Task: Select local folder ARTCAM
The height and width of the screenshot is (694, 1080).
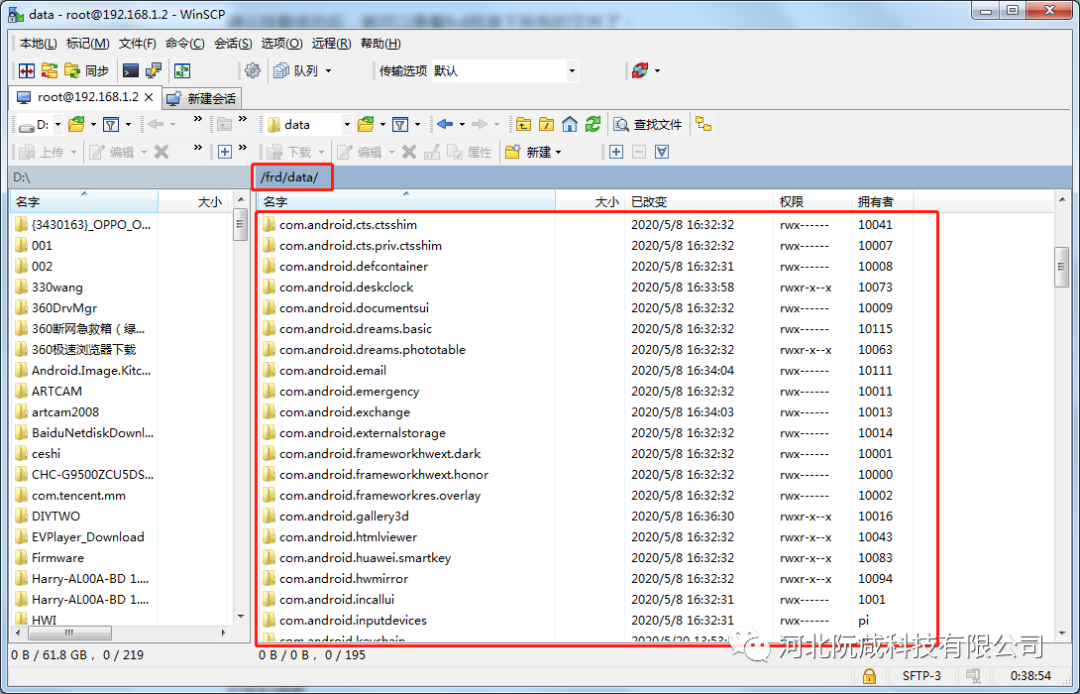Action: pyautogui.click(x=56, y=391)
